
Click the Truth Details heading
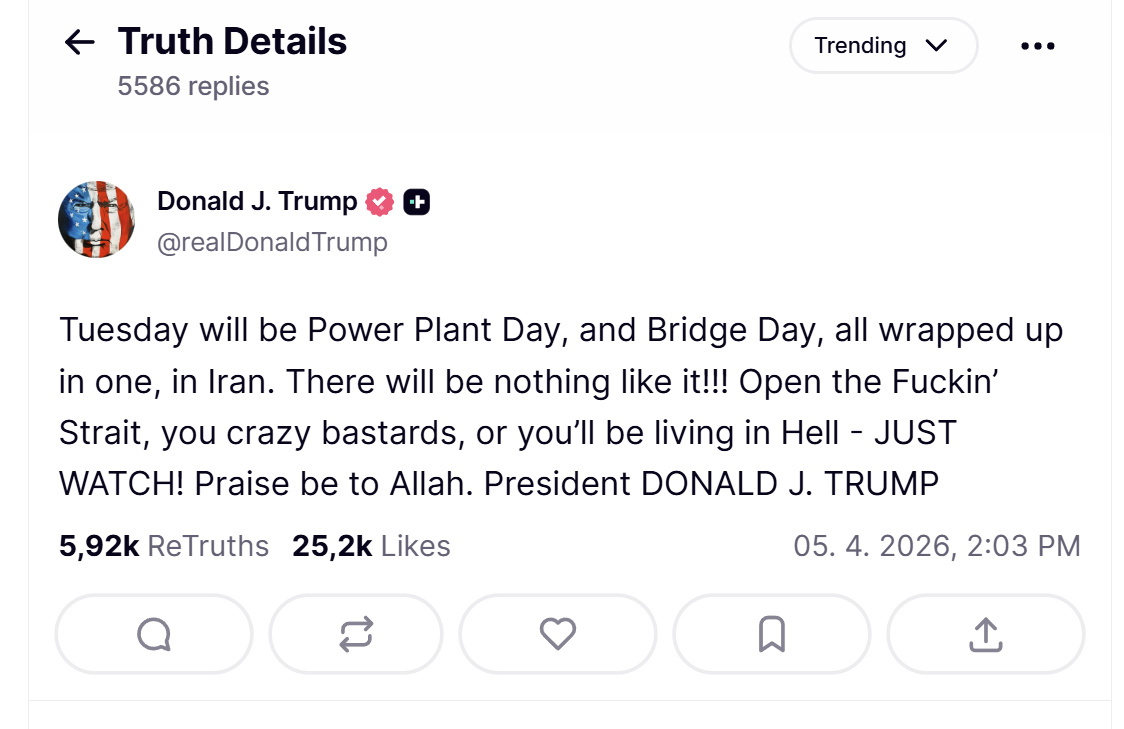pos(232,42)
